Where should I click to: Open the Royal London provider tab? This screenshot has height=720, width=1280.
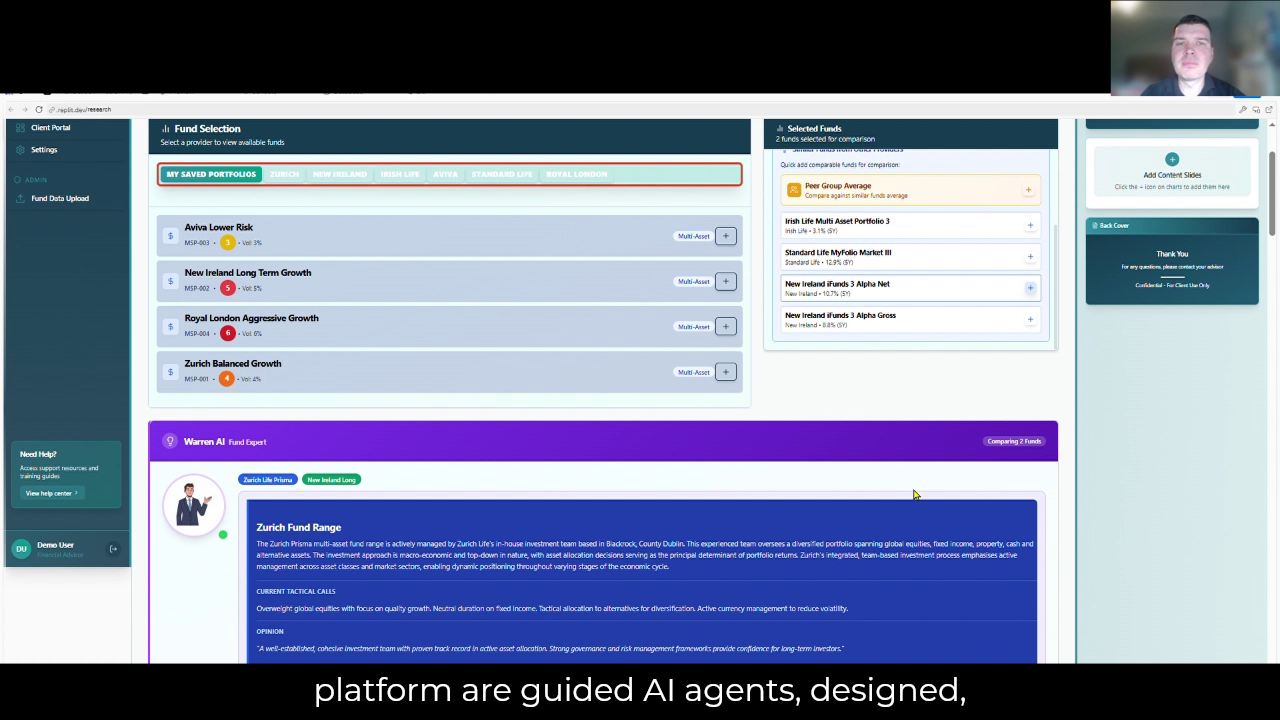(576, 174)
